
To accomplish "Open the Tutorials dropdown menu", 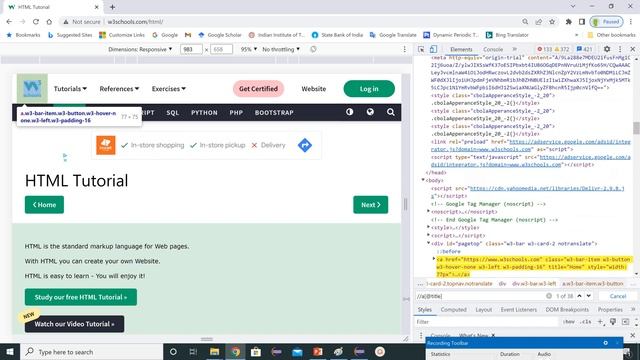I will pos(70,89).
